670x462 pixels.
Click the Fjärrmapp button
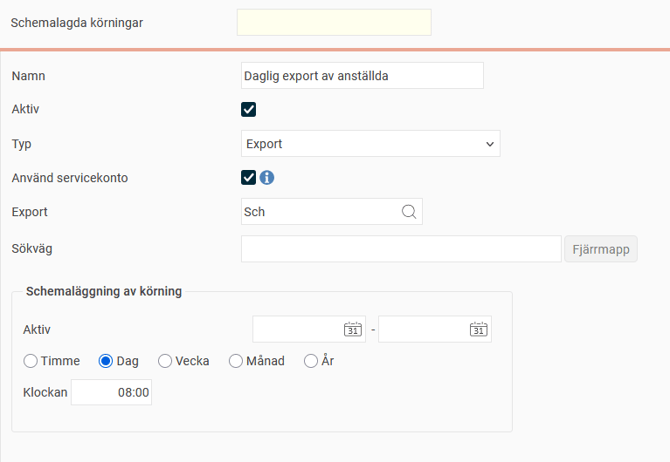click(600, 249)
